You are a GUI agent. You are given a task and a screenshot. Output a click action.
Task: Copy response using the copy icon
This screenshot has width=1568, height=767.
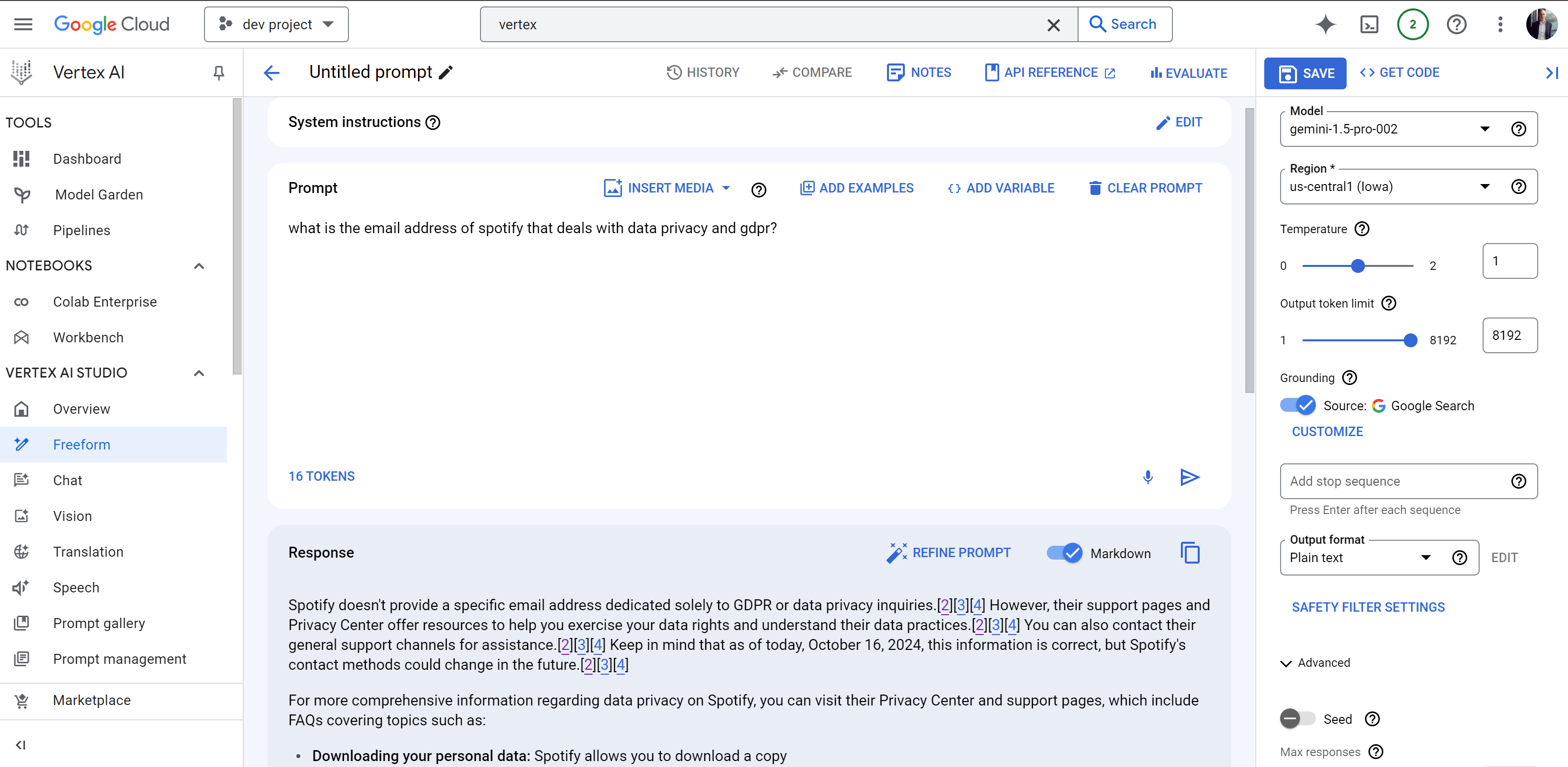(1190, 553)
